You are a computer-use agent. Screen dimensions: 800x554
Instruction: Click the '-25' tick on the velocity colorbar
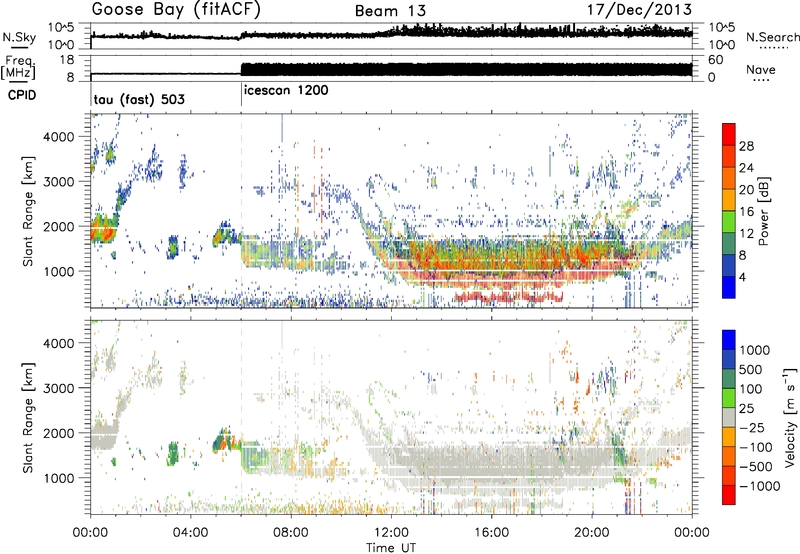click(x=753, y=427)
